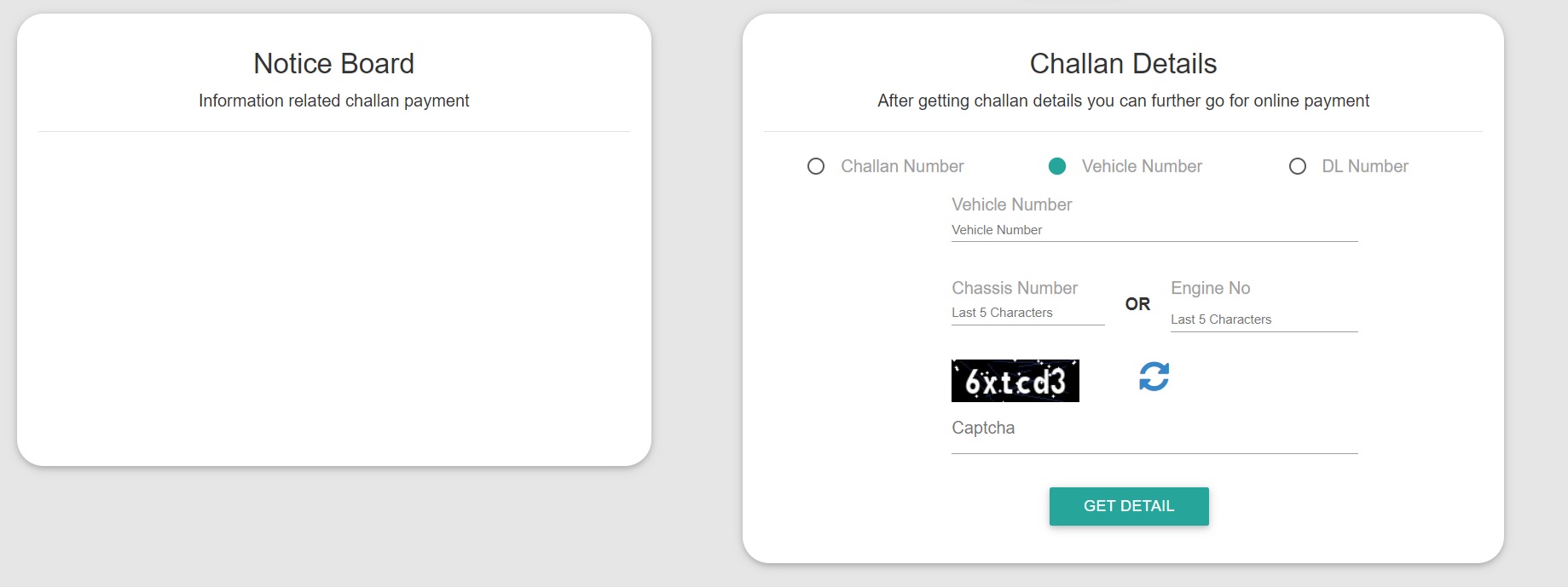Click the Challan Number option label
The height and width of the screenshot is (587, 1568).
pyautogui.click(x=902, y=166)
